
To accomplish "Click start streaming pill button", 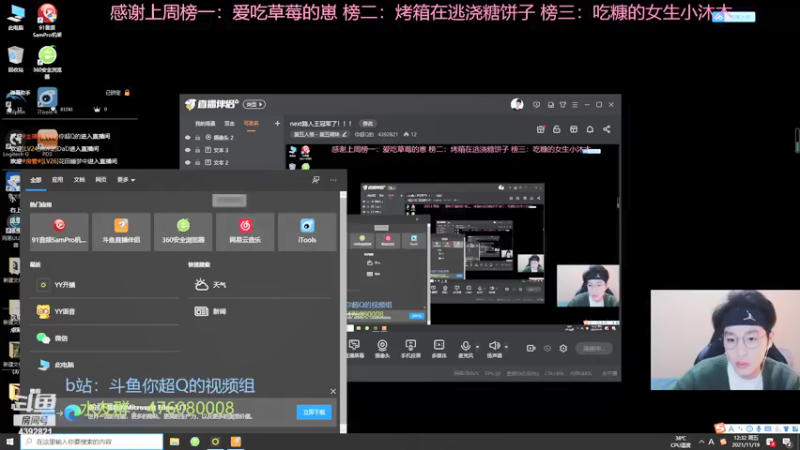I will tap(594, 348).
